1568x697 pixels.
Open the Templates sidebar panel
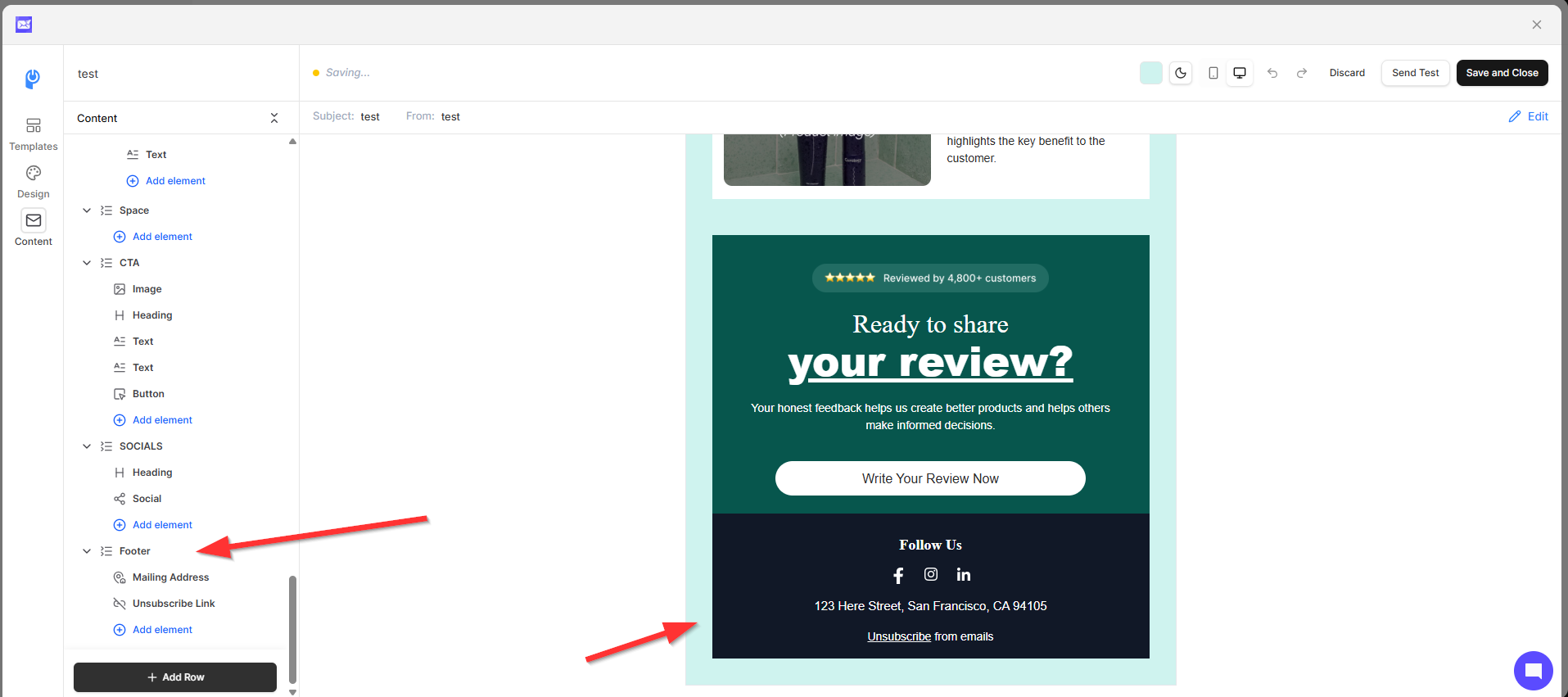(x=33, y=134)
